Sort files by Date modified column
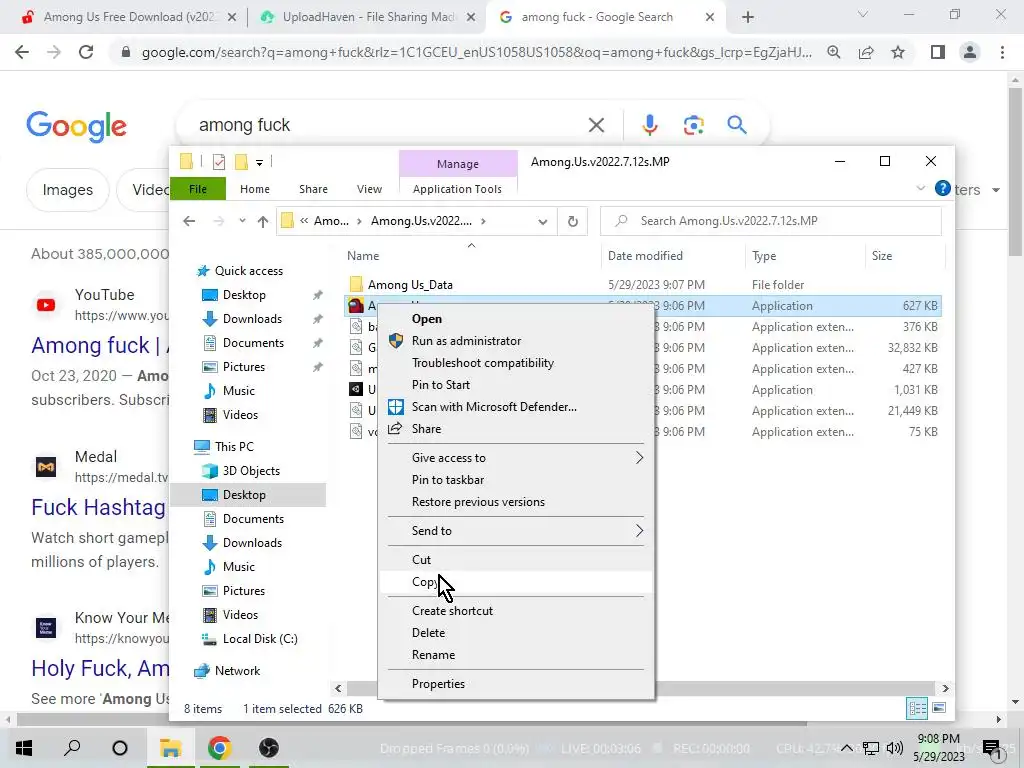 click(x=673, y=256)
